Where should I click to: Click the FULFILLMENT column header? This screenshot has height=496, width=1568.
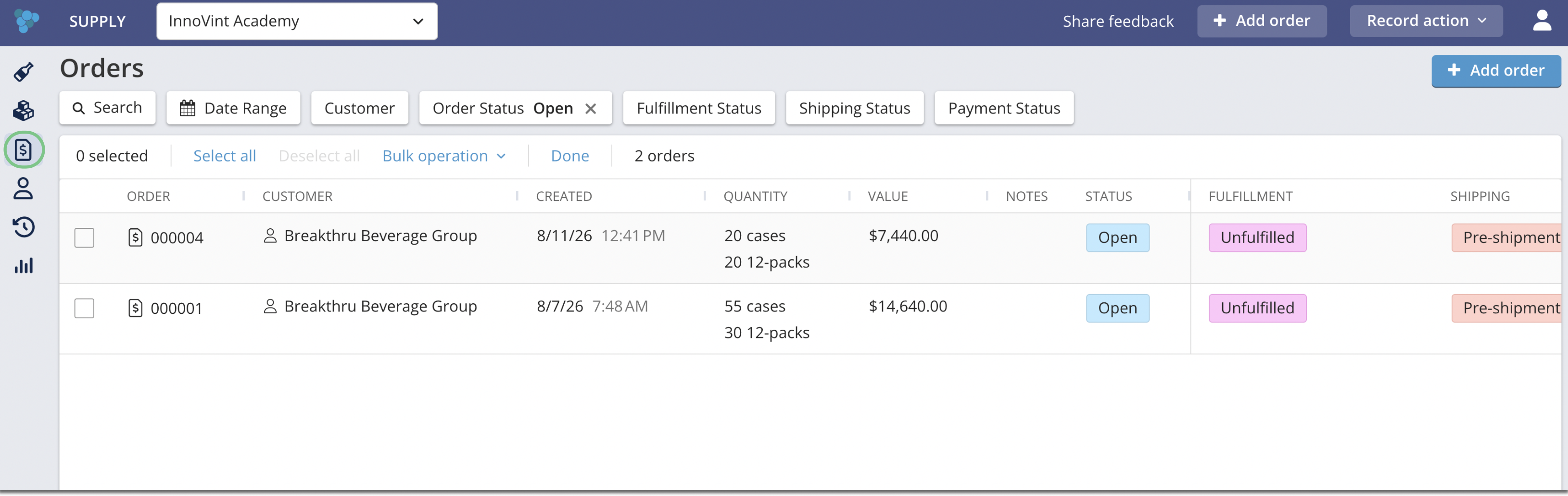pos(1250,196)
